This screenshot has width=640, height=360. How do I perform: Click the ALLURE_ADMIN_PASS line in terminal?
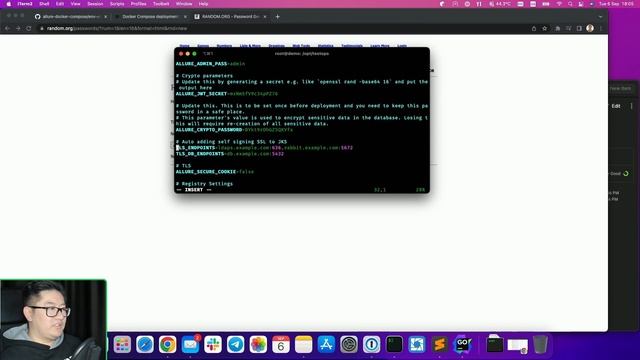(x=210, y=64)
